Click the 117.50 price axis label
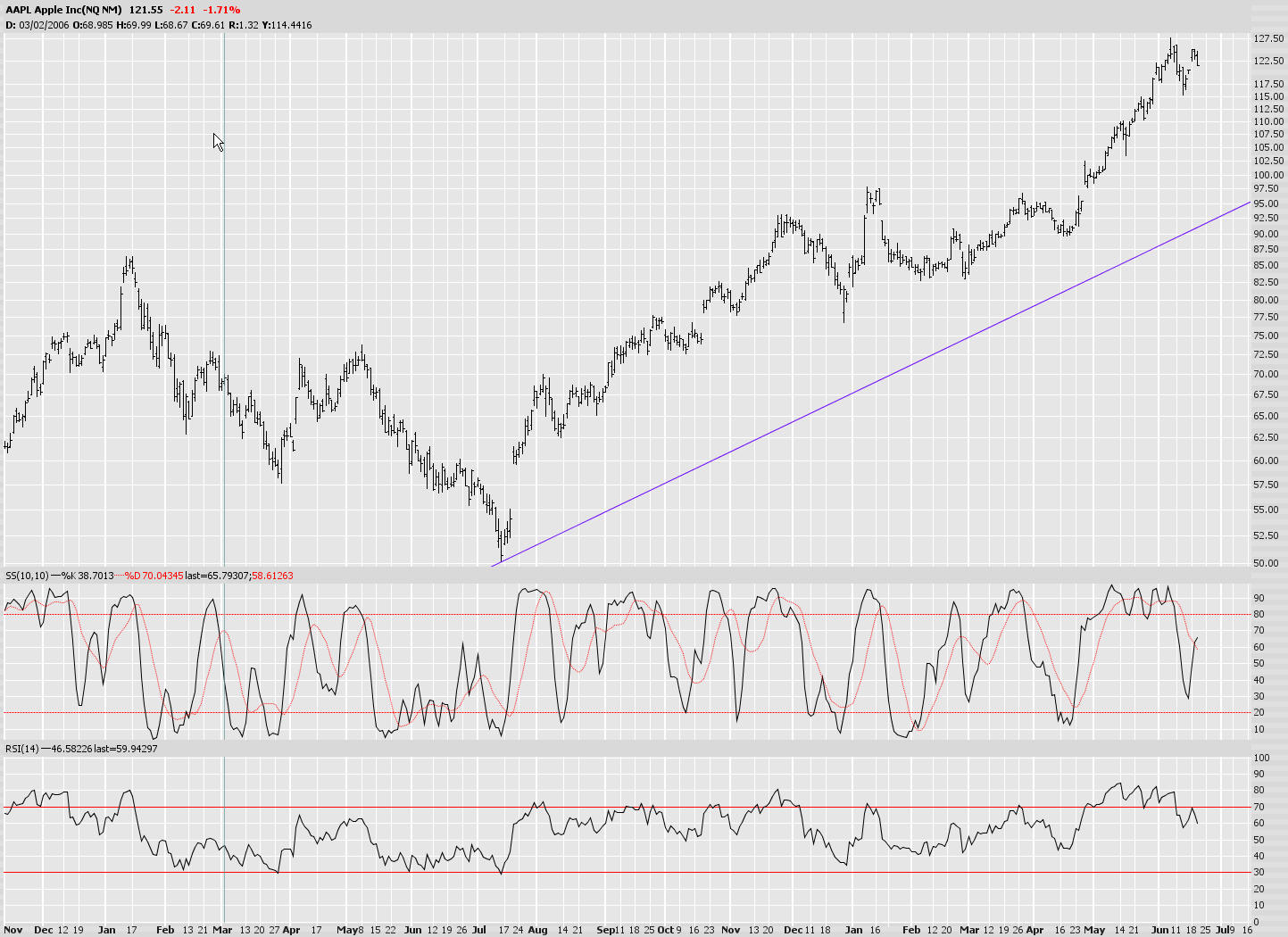Image resolution: width=1288 pixels, height=937 pixels. click(1268, 84)
